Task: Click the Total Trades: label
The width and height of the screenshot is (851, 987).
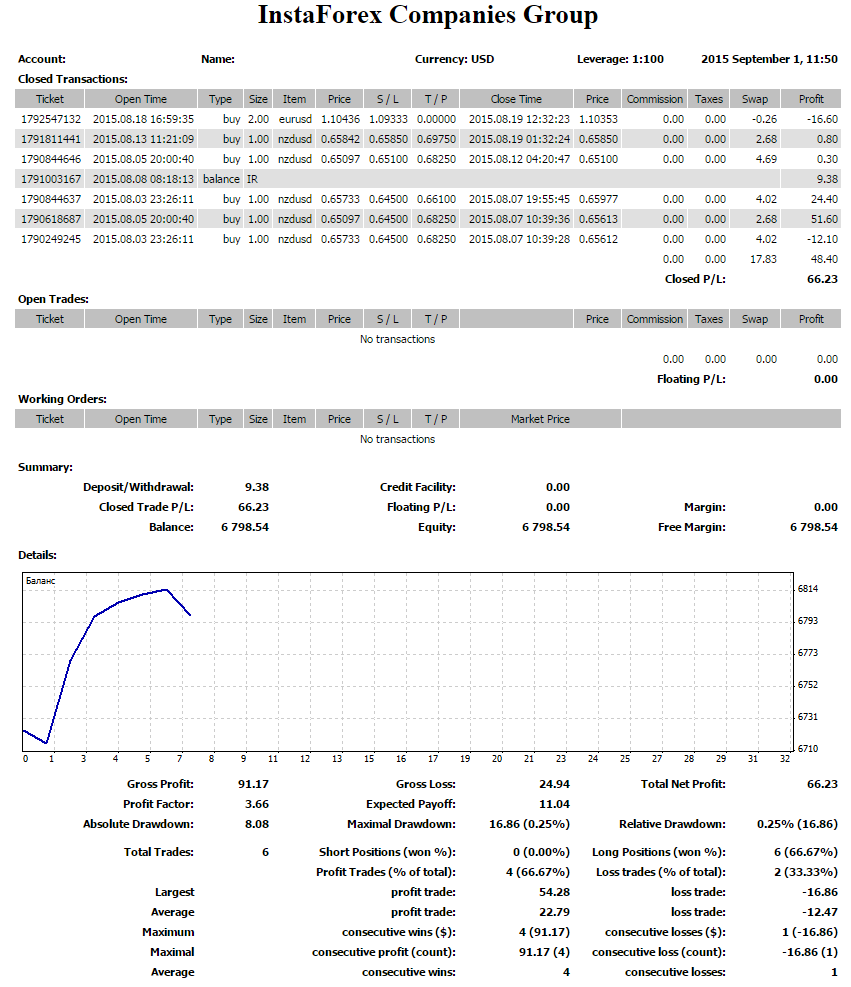Action: tap(159, 852)
